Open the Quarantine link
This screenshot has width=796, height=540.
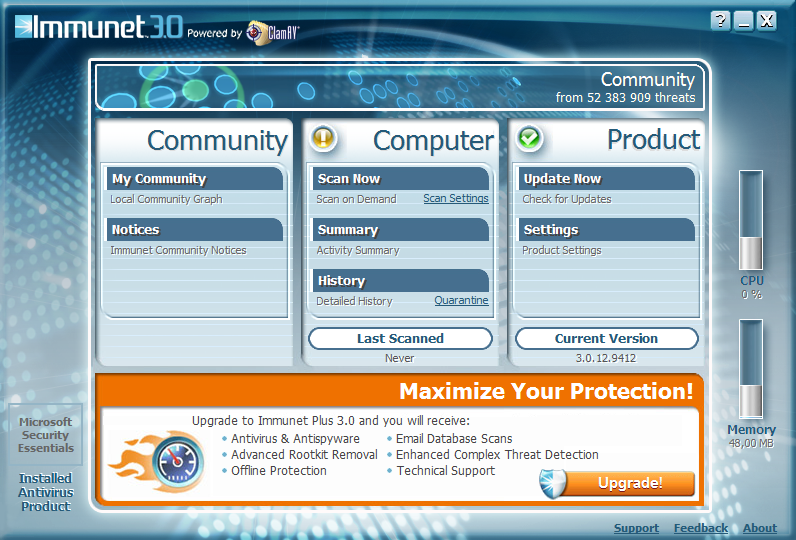click(x=461, y=300)
